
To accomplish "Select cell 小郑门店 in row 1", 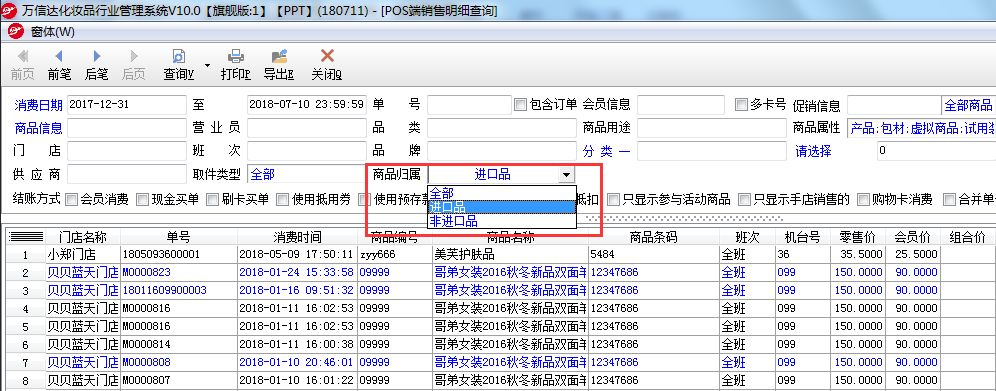I will click(x=82, y=255).
